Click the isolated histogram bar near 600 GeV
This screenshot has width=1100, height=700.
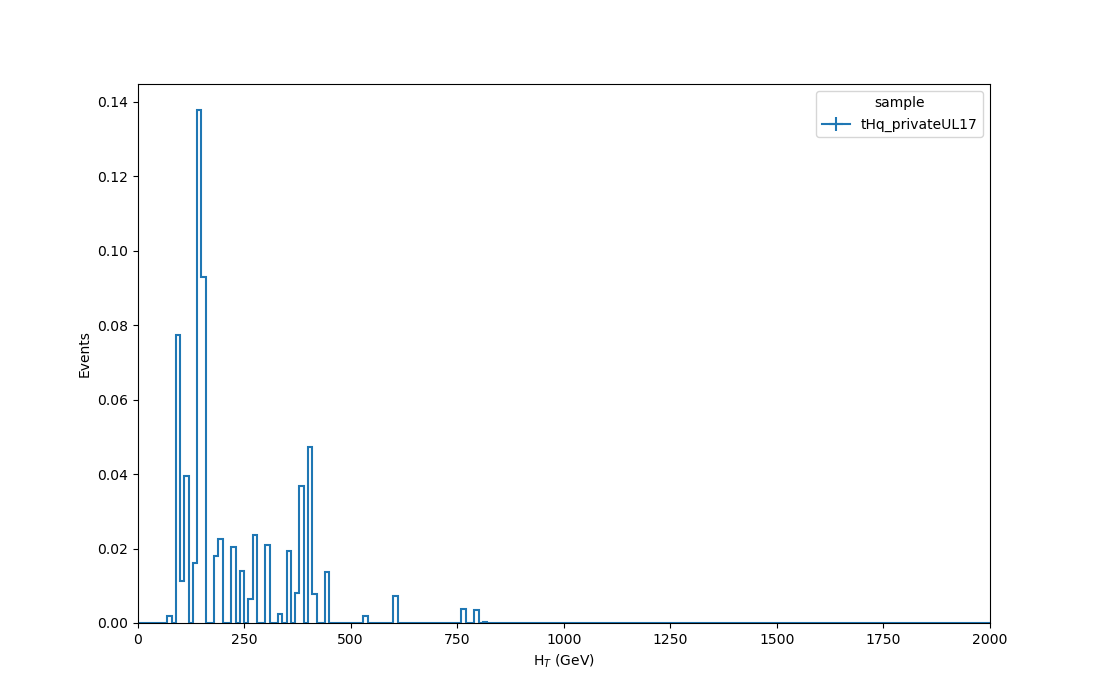pos(396,610)
